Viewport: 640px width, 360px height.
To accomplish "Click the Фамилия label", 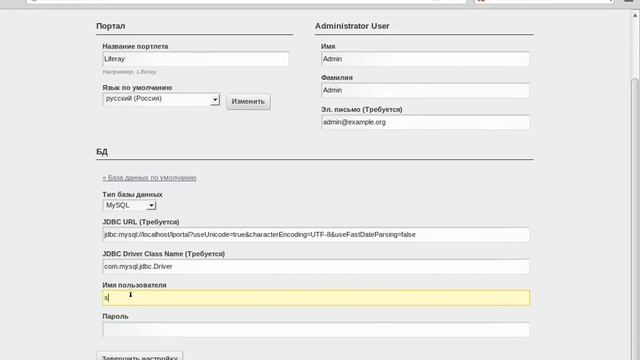I will [x=337, y=78].
